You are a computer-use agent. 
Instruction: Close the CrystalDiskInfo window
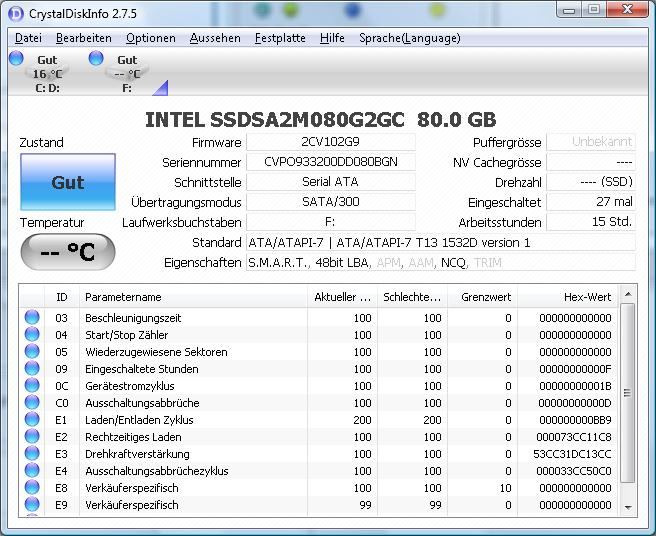(x=627, y=10)
